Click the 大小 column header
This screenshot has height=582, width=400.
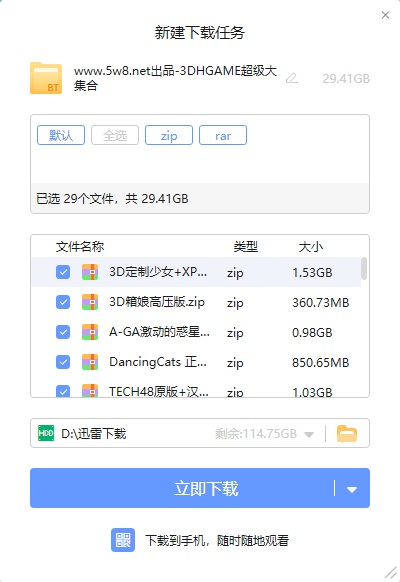coord(311,246)
